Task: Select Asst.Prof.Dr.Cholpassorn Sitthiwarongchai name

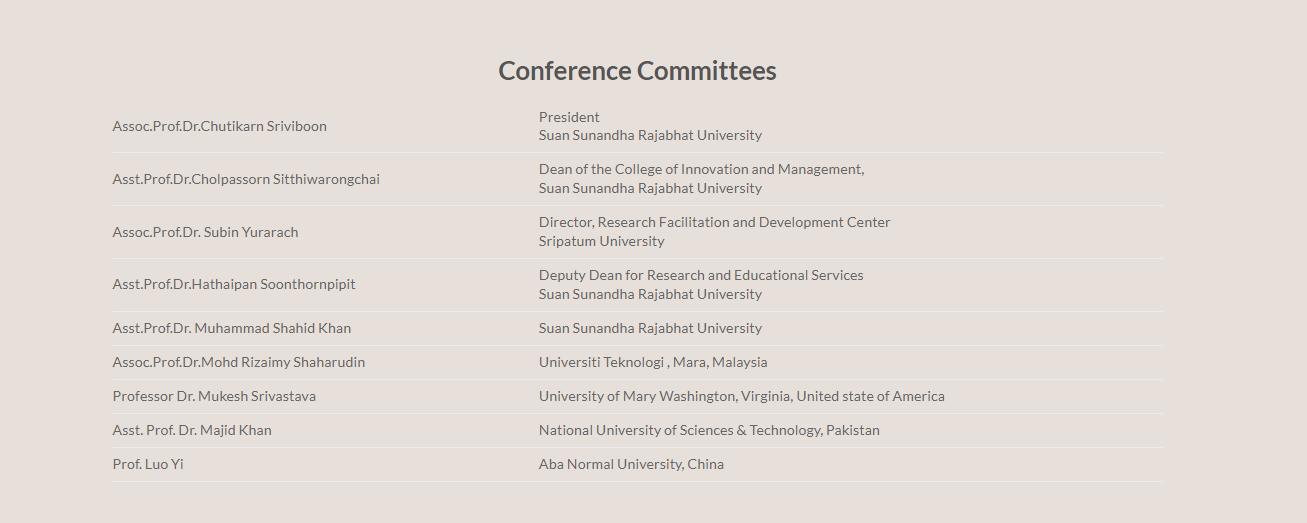Action: point(246,179)
